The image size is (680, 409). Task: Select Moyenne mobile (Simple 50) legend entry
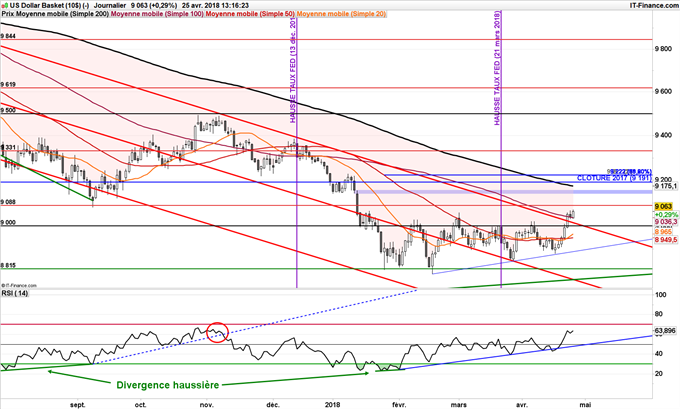click(250, 14)
